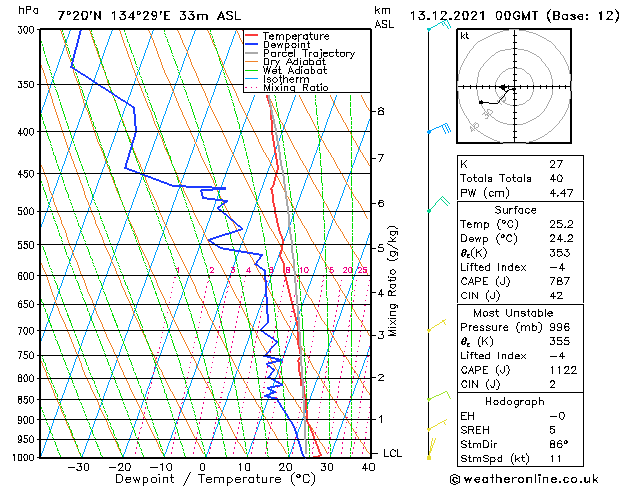Click the 40 temperature axis label
This screenshot has width=629, height=486.
[x=368, y=467]
